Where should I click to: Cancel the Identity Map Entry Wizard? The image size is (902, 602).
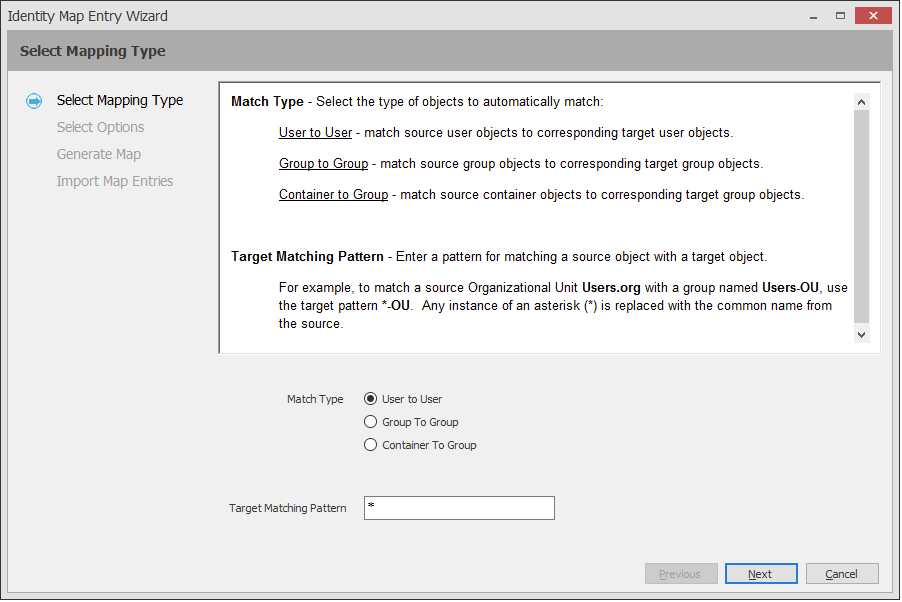(841, 574)
